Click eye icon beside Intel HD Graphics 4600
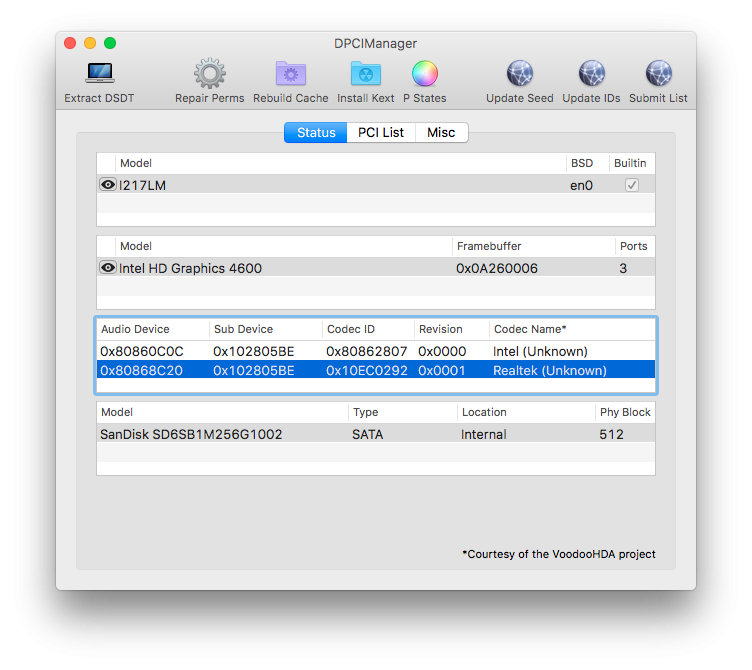The height and width of the screenshot is (670, 752). click(x=107, y=268)
